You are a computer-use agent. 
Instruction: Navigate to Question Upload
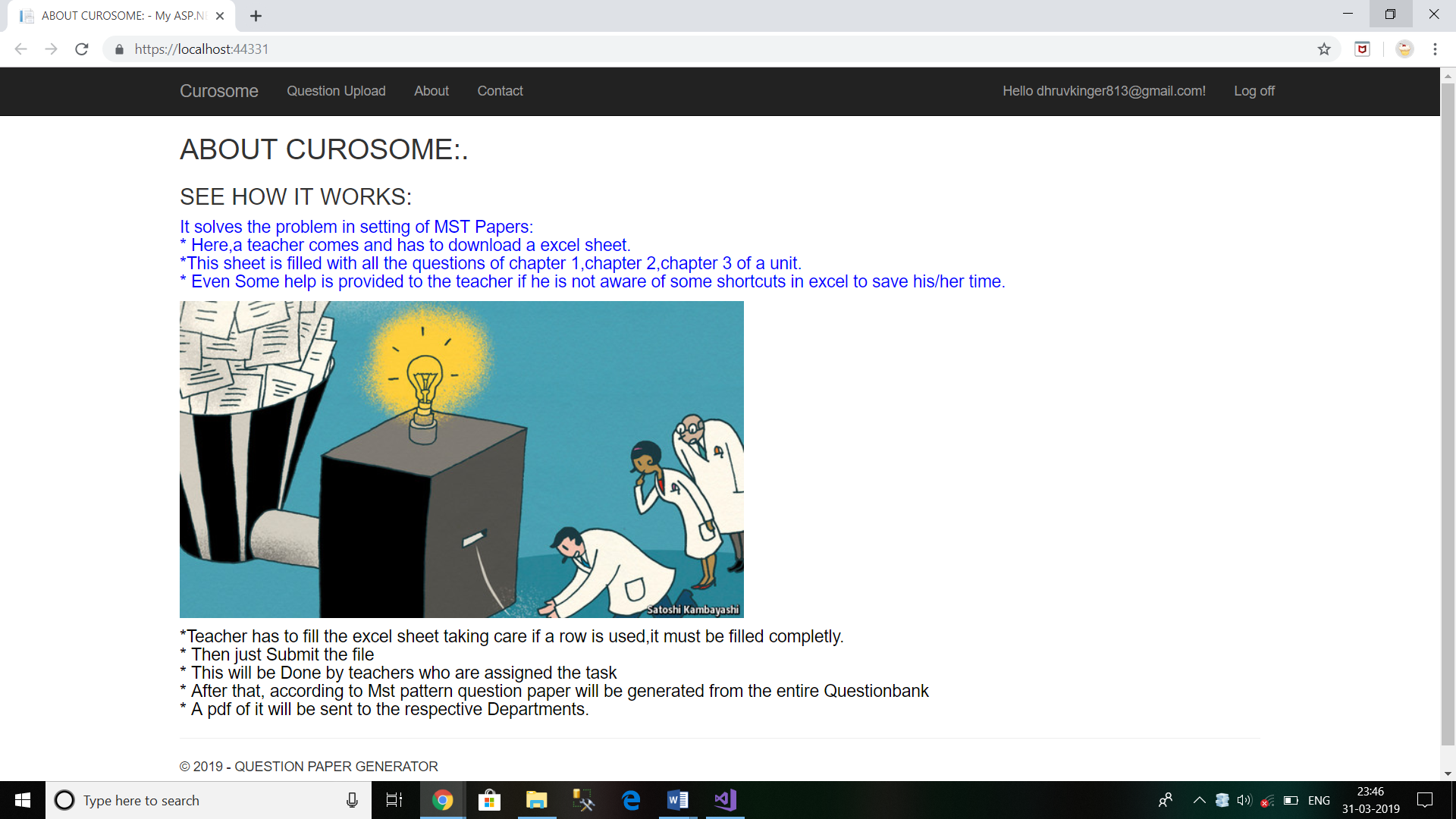click(x=335, y=91)
